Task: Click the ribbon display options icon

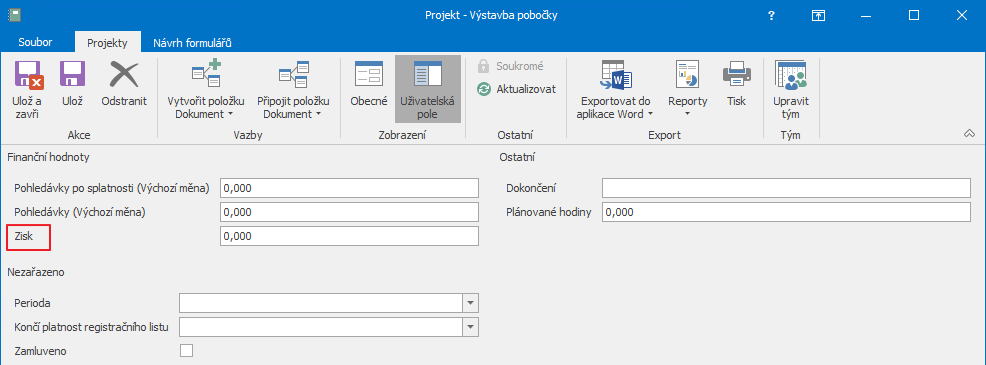Action: 818,16
